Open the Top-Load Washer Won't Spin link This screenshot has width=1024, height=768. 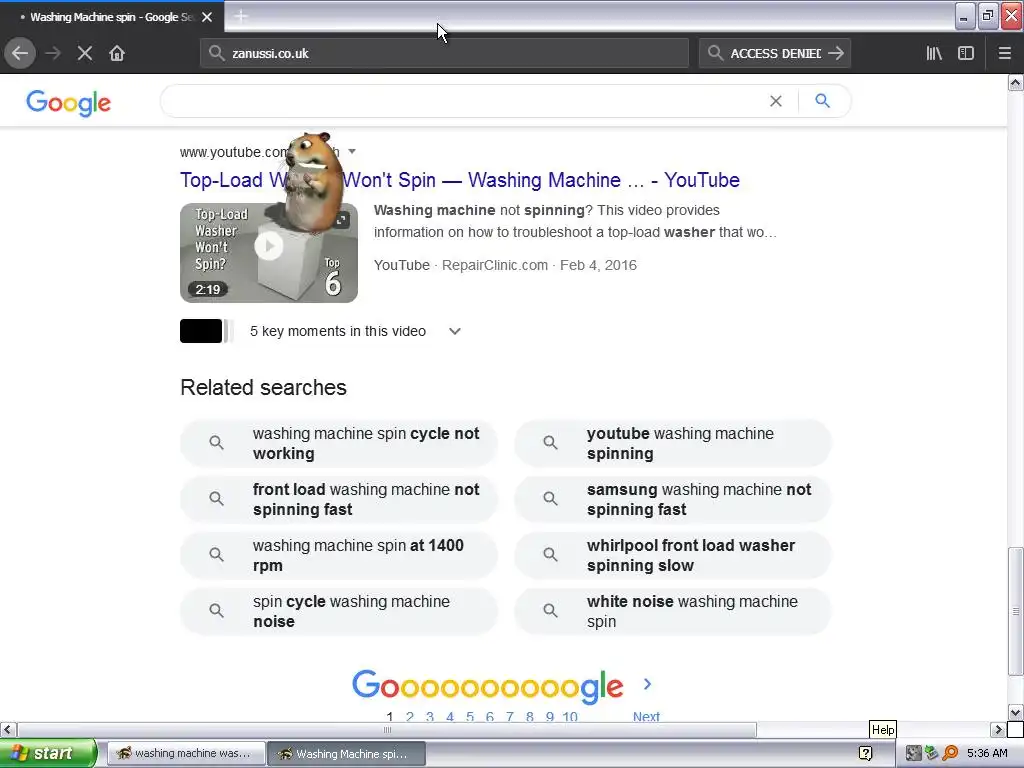[x=460, y=180]
